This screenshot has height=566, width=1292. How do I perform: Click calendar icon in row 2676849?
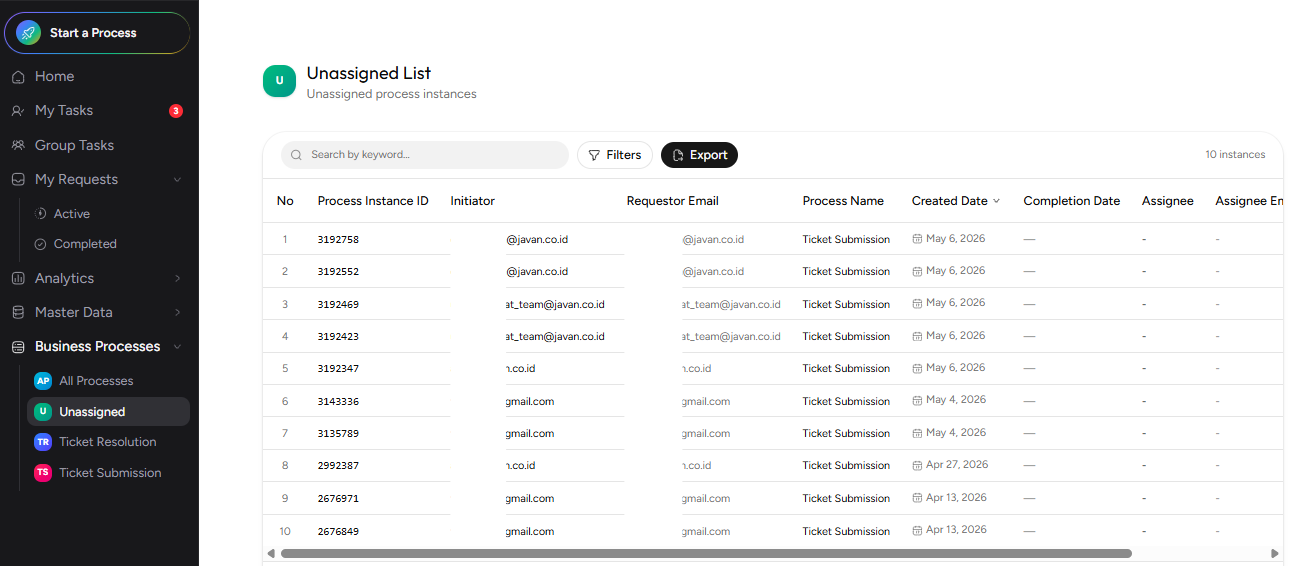(917, 530)
